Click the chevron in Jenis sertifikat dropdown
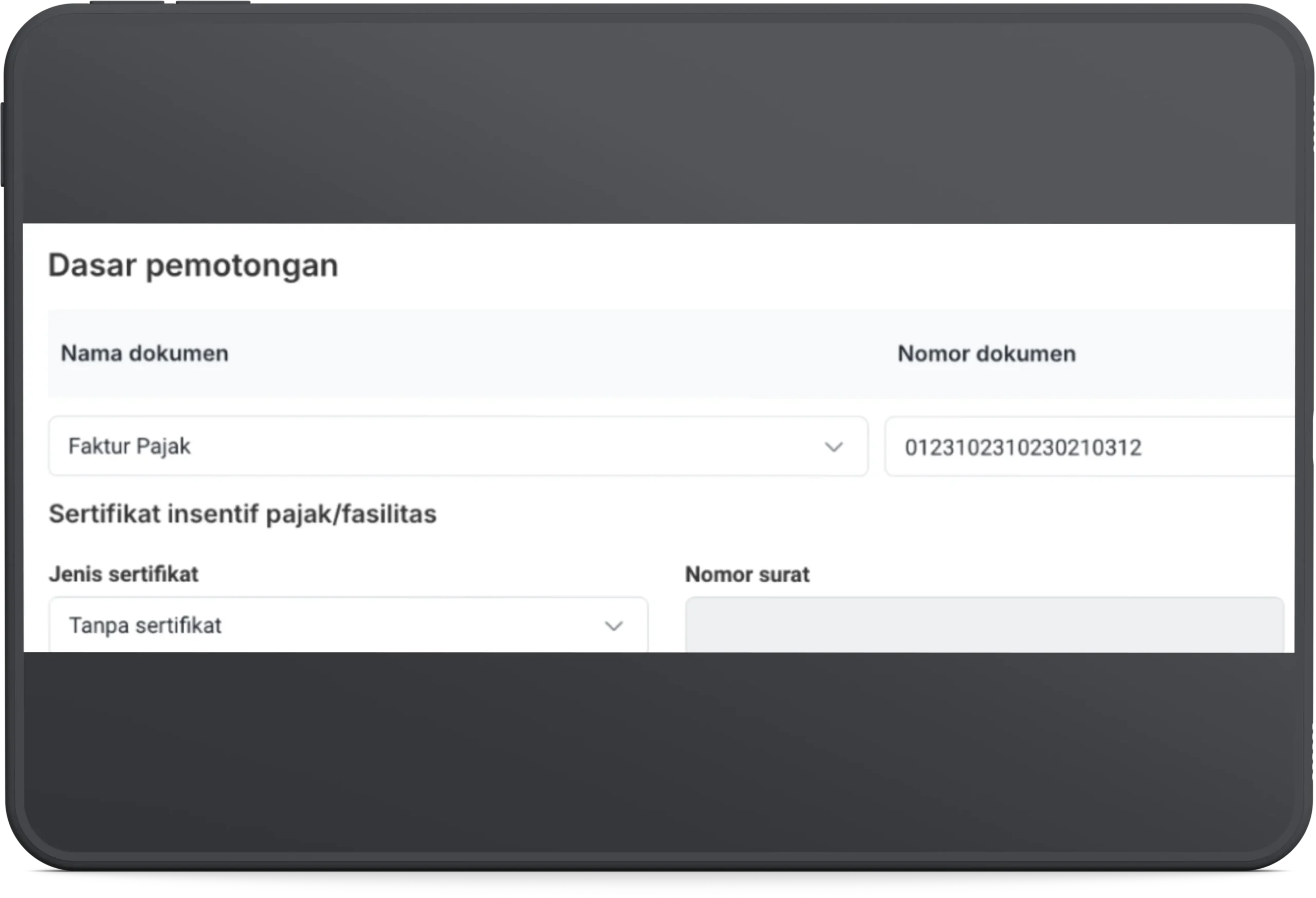Image resolution: width=1316 pixels, height=898 pixels. [613, 626]
